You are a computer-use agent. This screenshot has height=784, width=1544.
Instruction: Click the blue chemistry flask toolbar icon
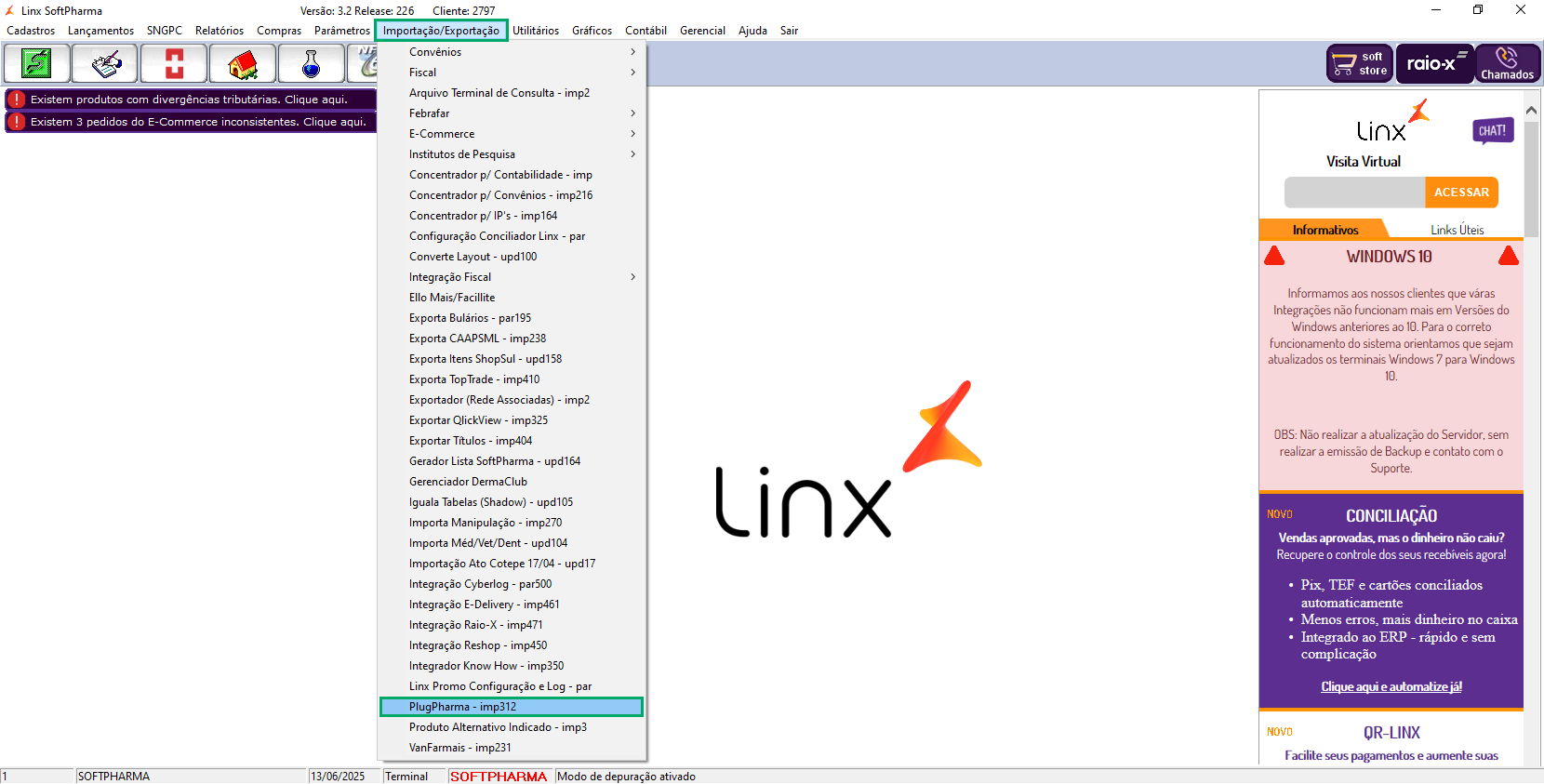[x=312, y=63]
